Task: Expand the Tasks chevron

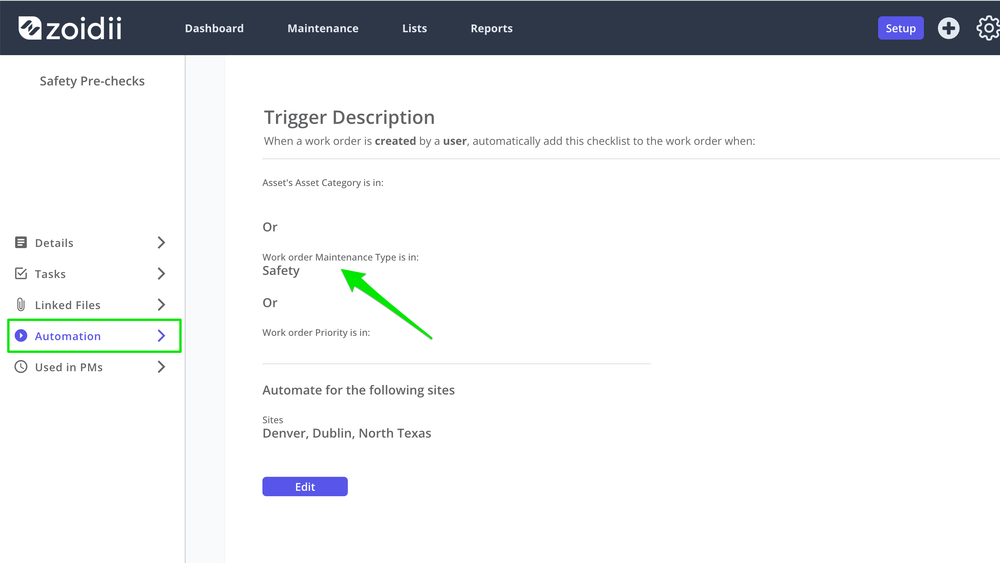Action: (161, 274)
